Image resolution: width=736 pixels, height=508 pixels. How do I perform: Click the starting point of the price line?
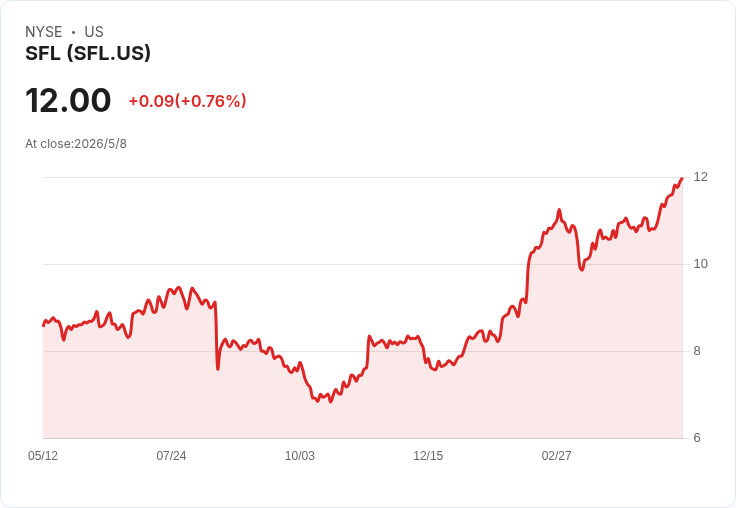tap(44, 325)
